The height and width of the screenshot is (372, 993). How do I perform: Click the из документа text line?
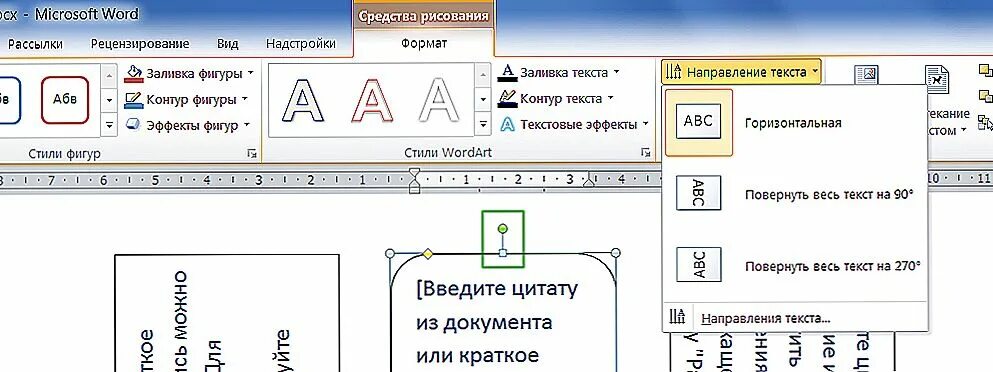484,322
